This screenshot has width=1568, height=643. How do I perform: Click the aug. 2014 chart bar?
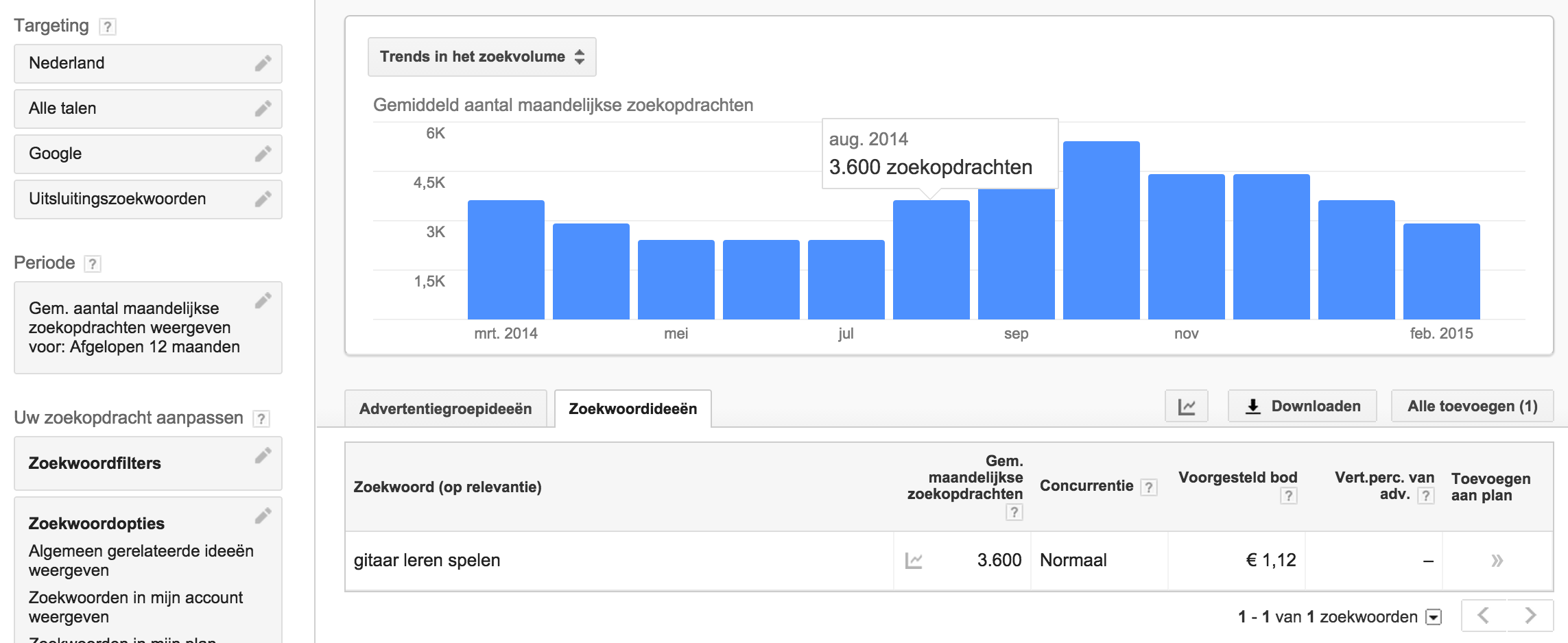pyautogui.click(x=931, y=260)
